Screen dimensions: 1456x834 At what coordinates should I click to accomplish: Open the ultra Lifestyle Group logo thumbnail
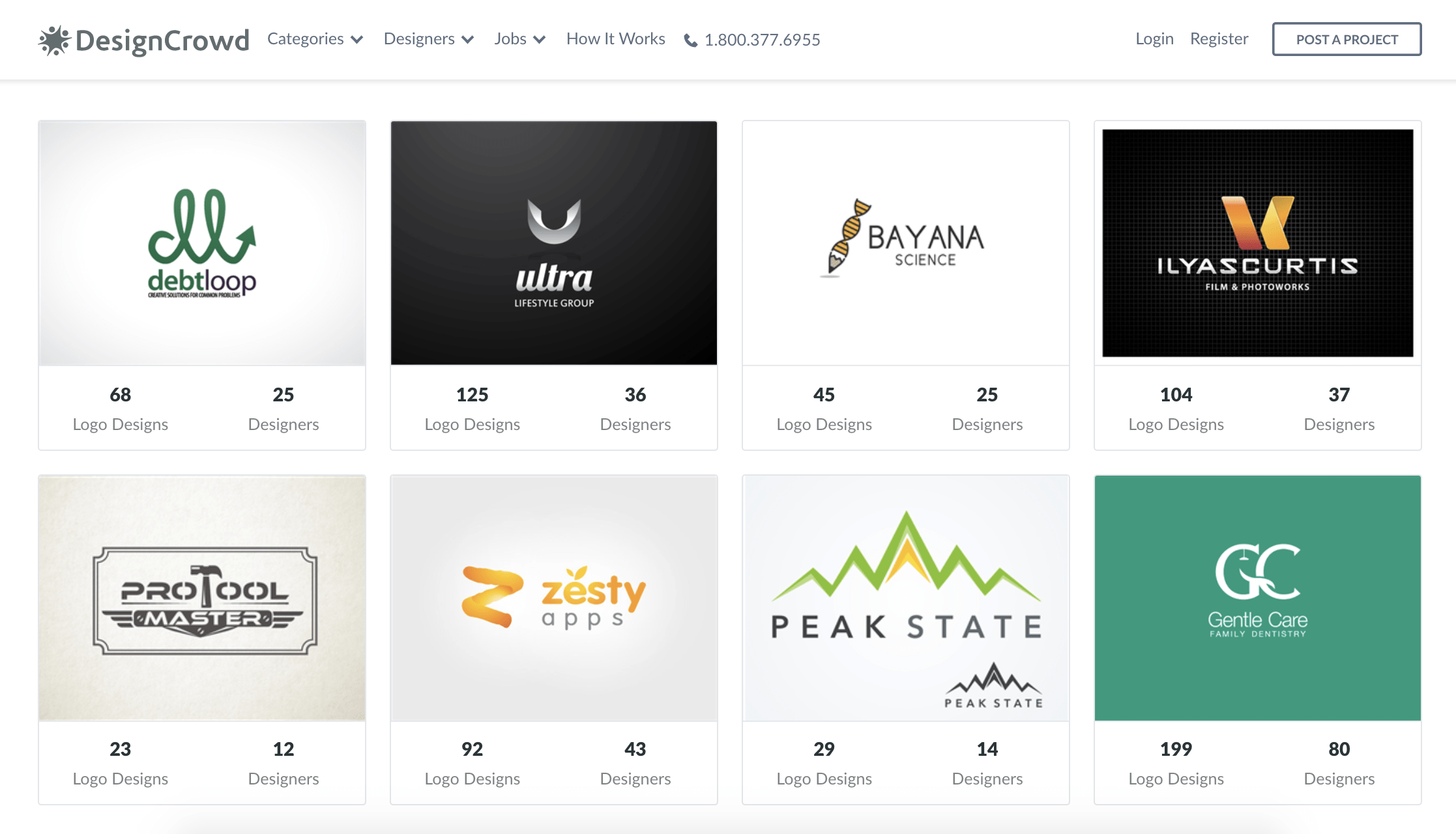point(554,243)
